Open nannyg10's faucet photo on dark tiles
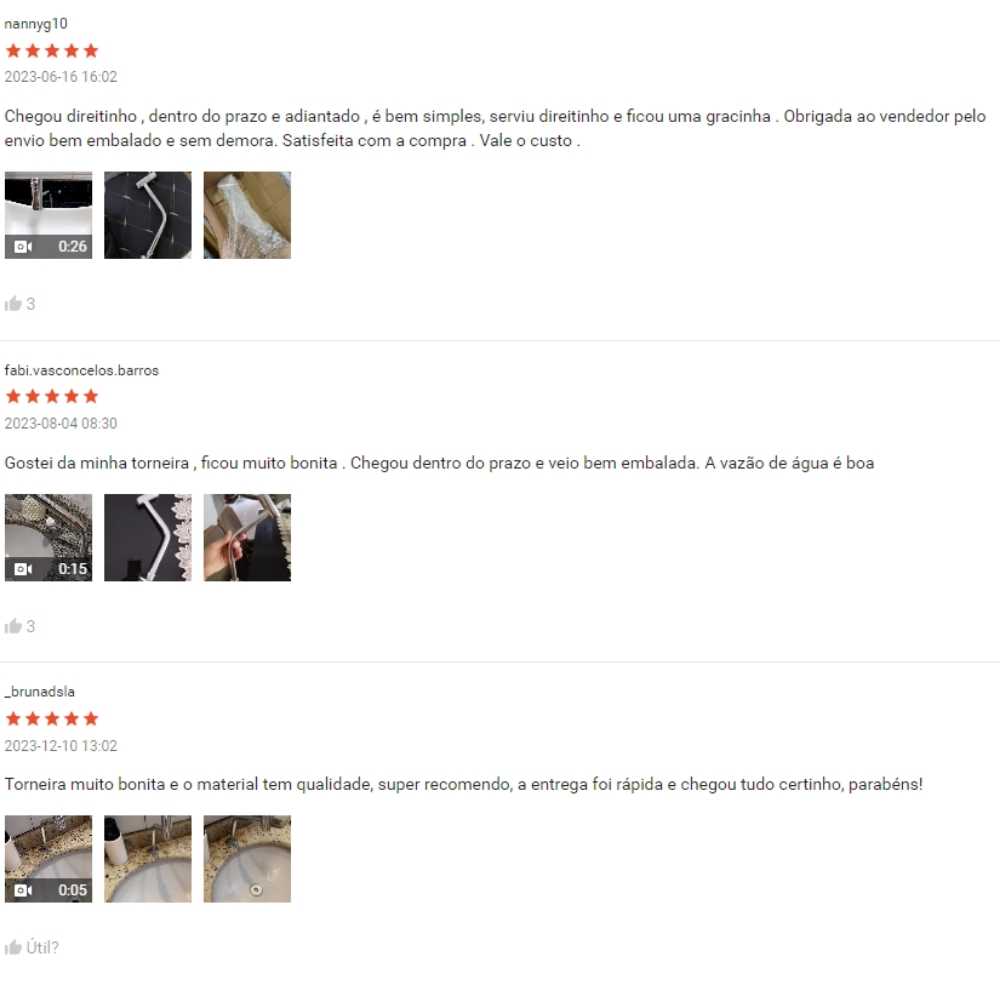1000x1000 pixels. click(148, 215)
